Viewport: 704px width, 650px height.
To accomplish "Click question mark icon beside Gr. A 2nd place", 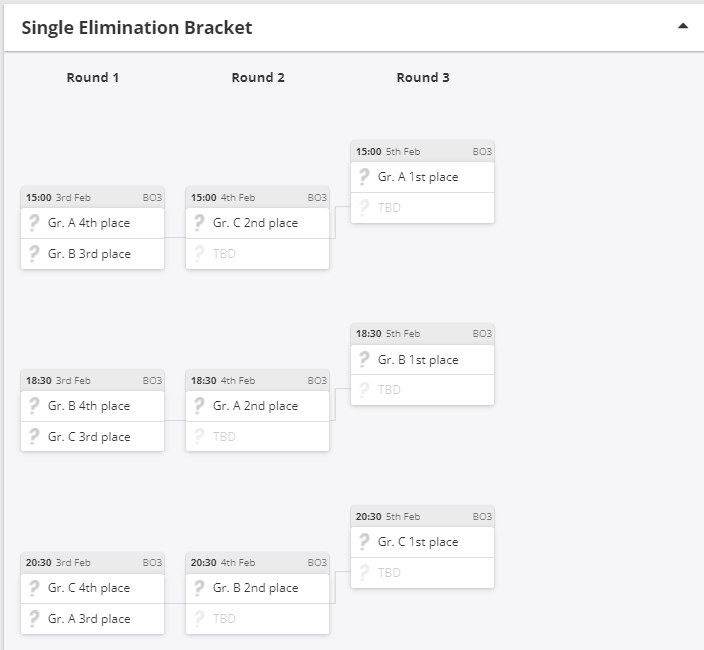I will 199,406.
